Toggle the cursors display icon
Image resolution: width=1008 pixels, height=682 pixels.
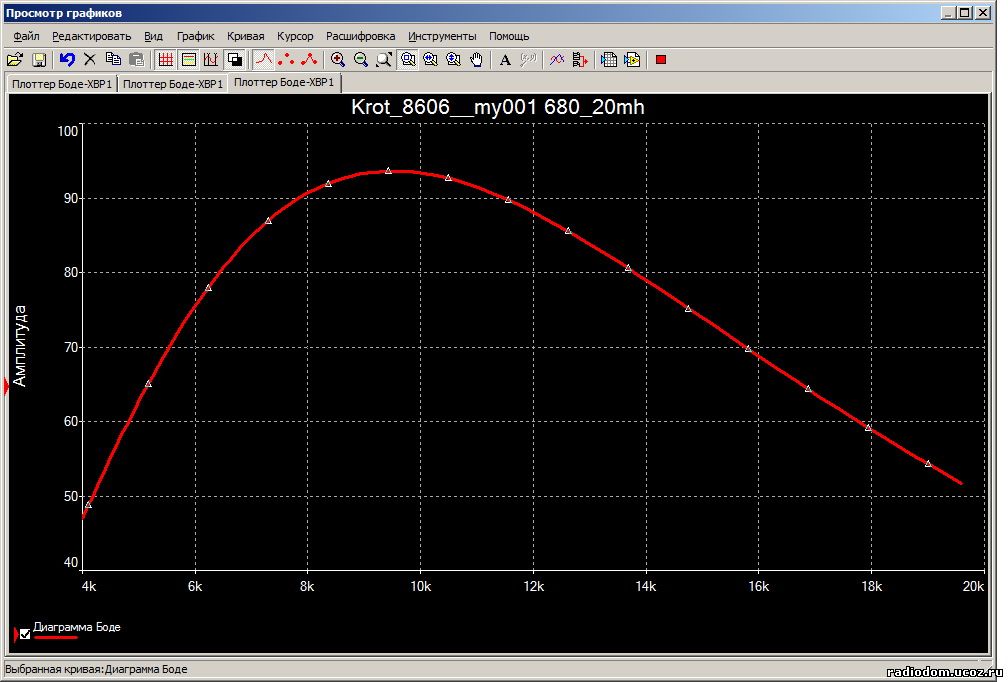click(x=212, y=60)
